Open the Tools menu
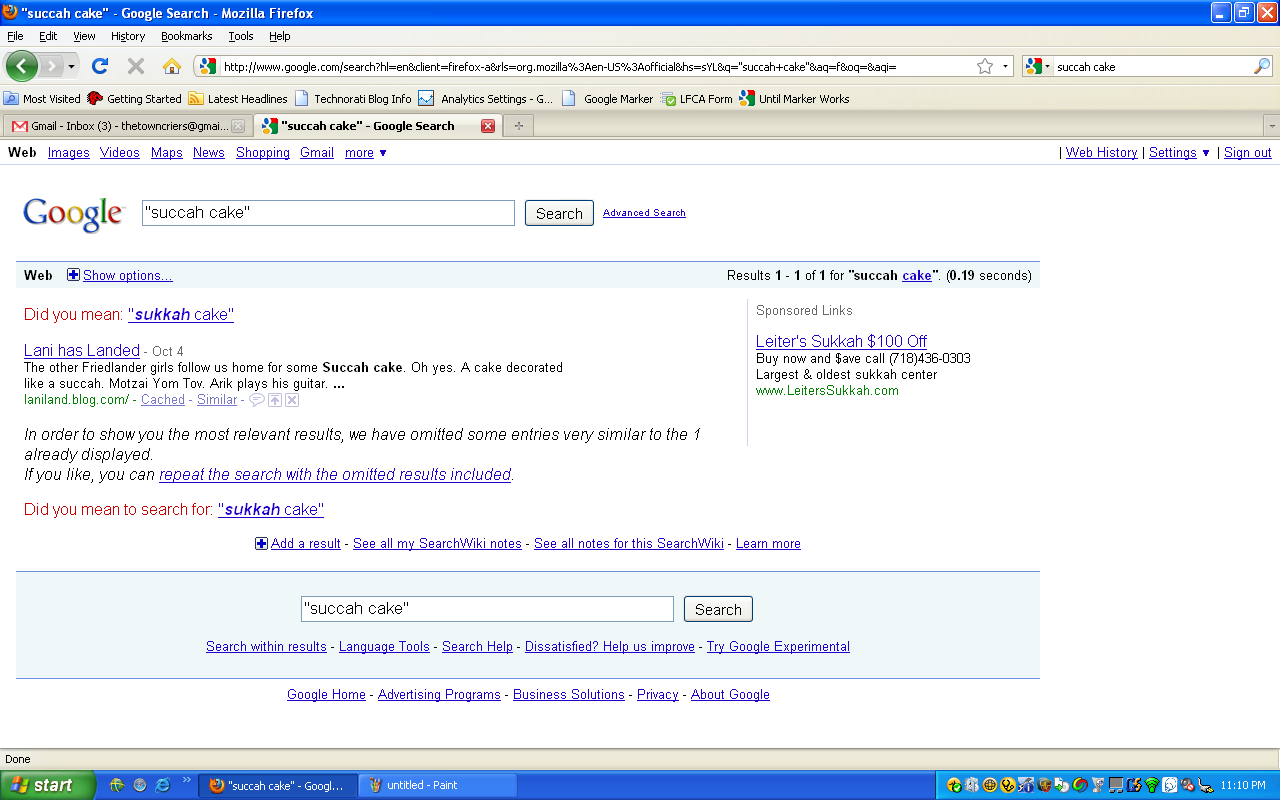The height and width of the screenshot is (800, 1280). click(241, 36)
